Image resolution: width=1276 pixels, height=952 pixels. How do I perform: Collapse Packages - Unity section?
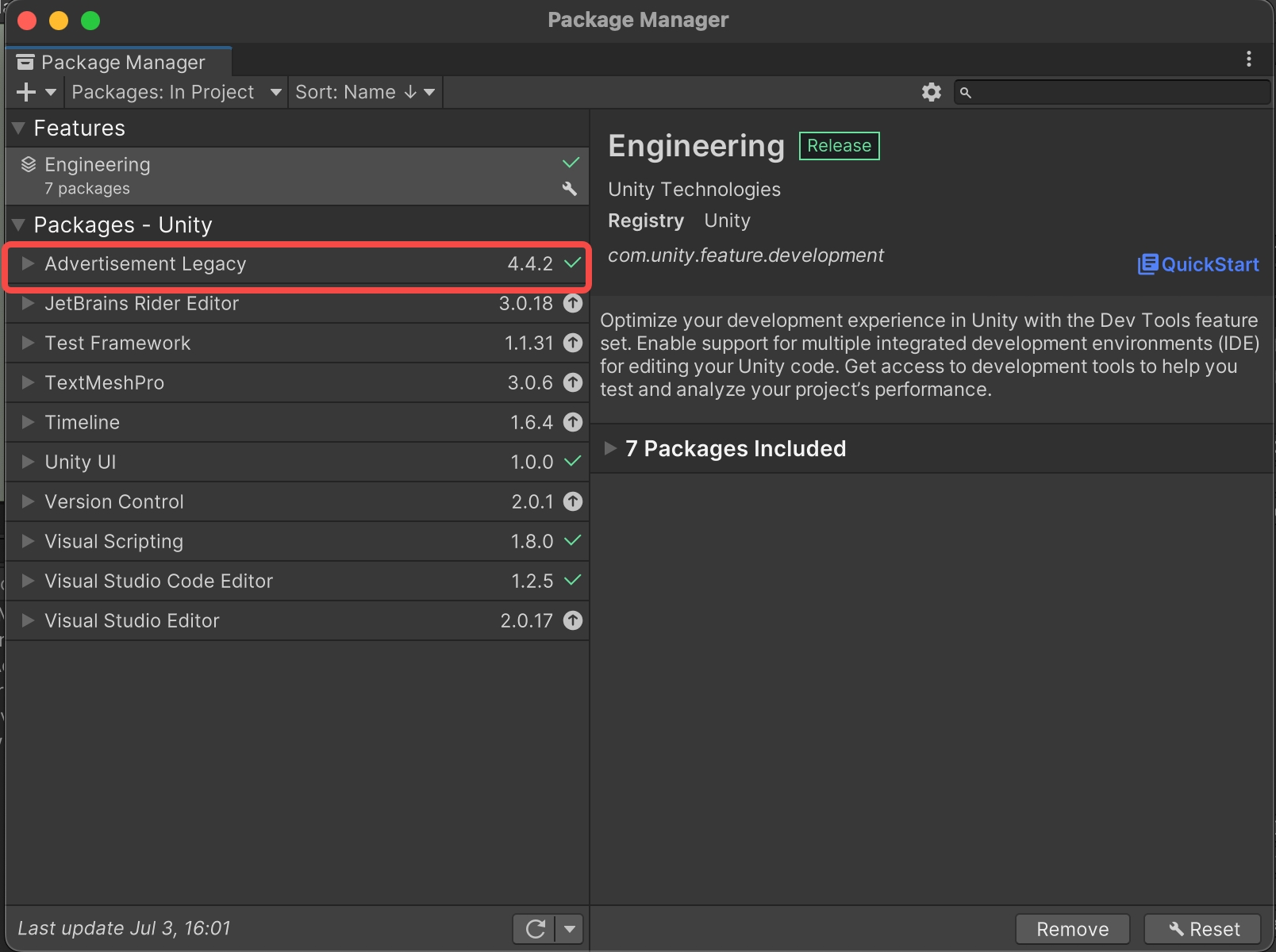19,225
